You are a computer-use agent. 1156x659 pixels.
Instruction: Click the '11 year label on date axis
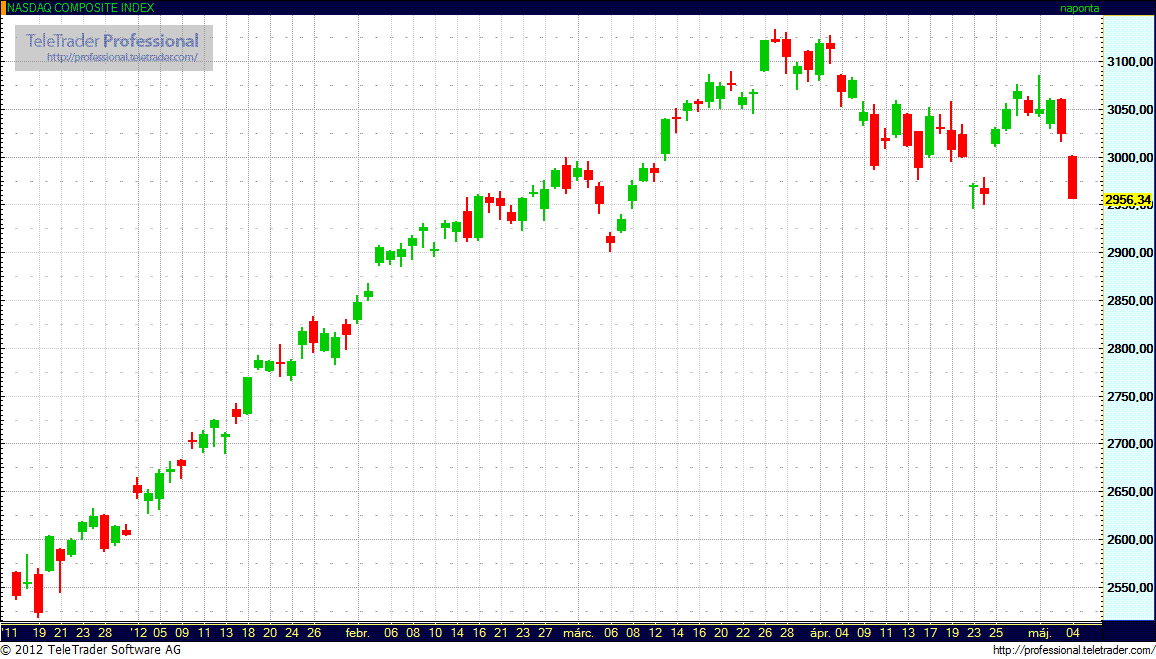click(10, 632)
